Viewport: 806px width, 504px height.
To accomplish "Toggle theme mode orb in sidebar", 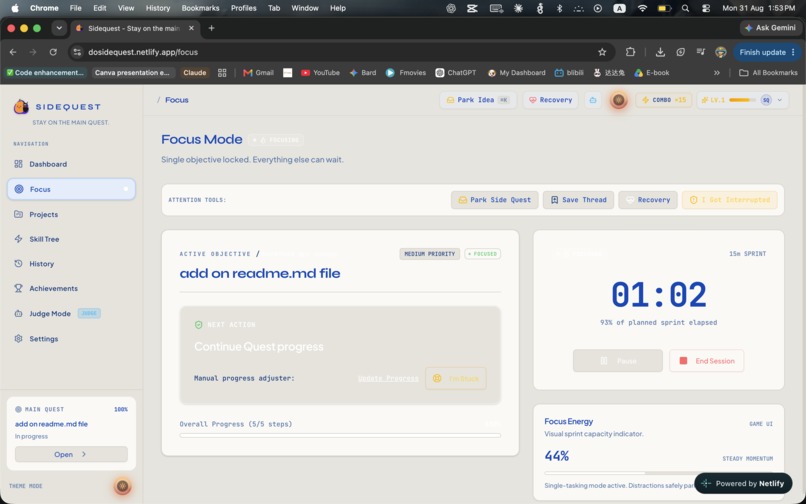I will [122, 486].
